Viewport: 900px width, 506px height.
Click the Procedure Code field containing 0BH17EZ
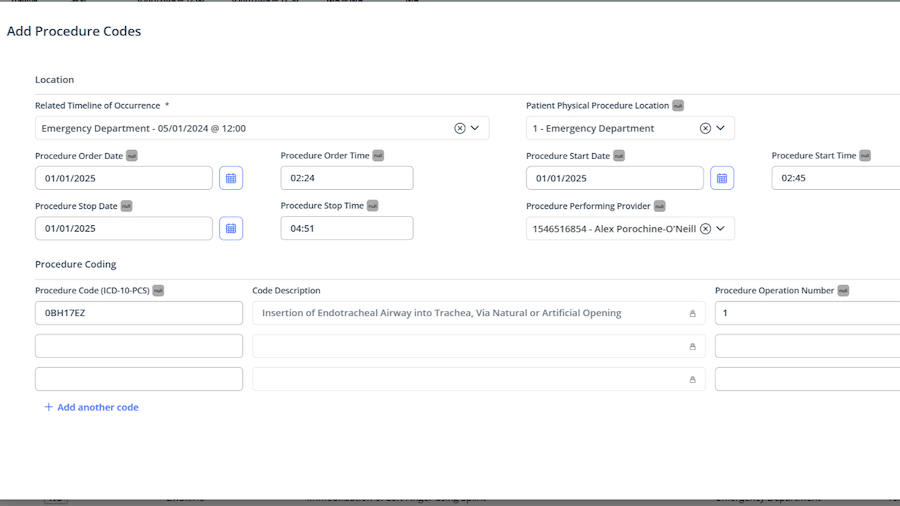139,313
